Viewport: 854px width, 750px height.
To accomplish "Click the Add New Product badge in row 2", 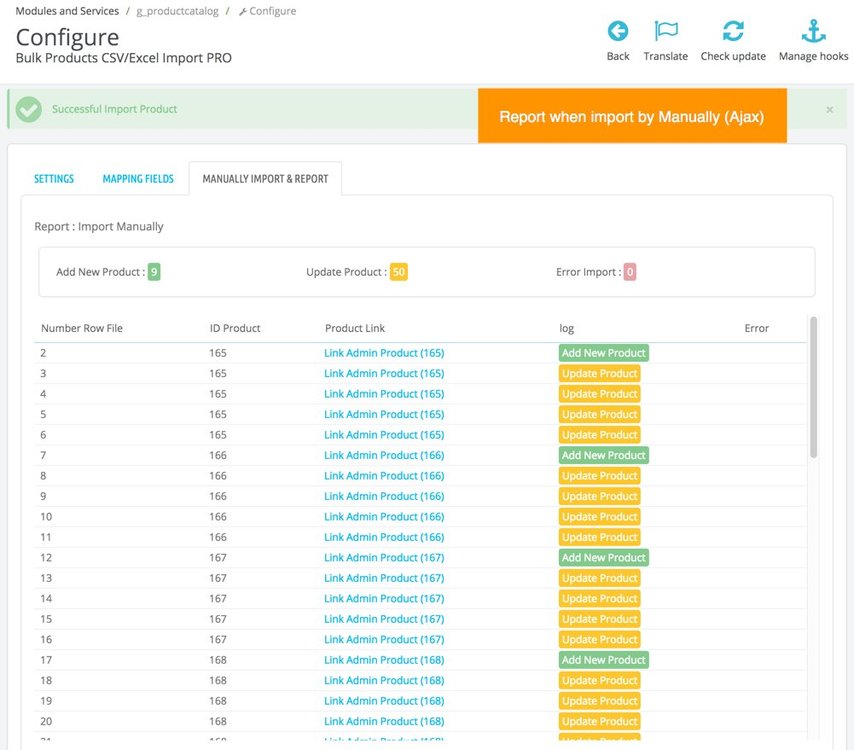I will [x=603, y=353].
